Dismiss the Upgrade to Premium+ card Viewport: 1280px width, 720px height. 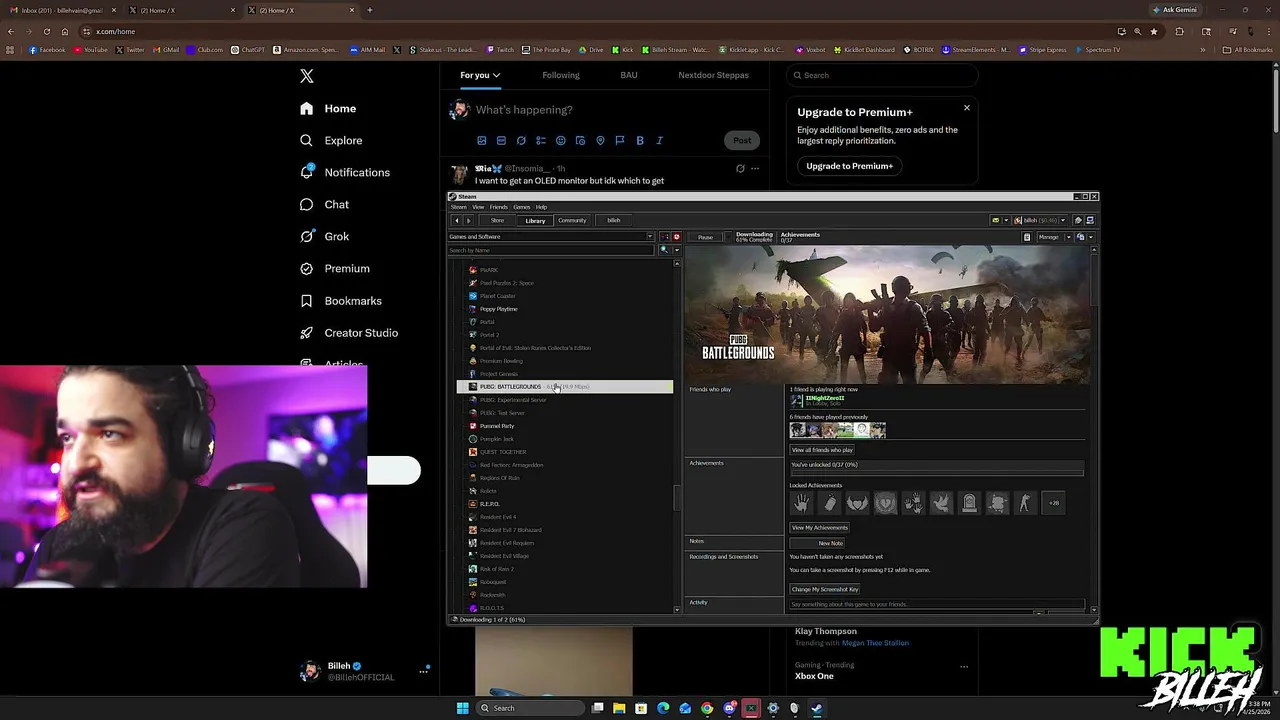tap(967, 108)
